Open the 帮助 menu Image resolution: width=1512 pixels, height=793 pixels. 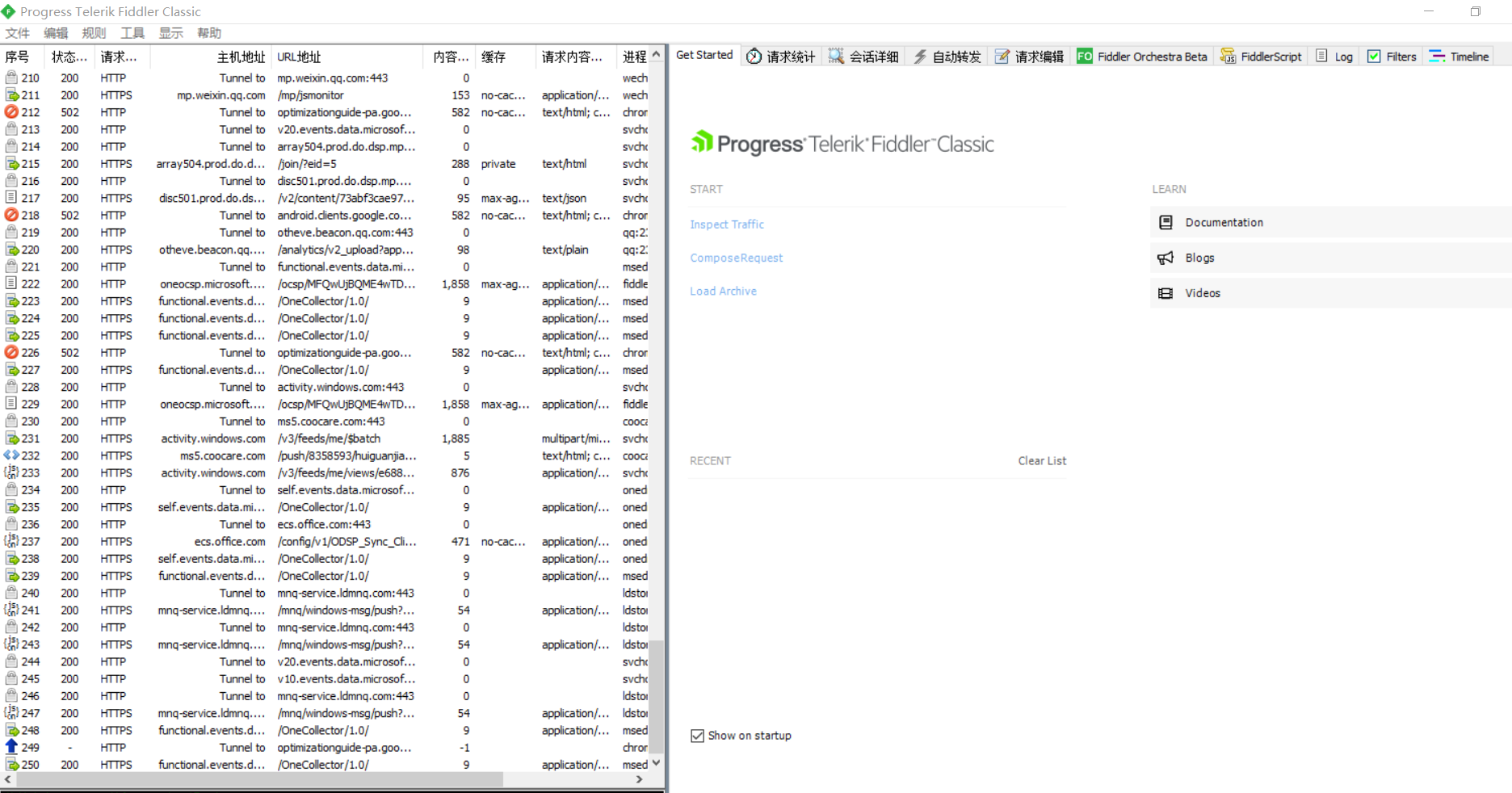tap(208, 33)
